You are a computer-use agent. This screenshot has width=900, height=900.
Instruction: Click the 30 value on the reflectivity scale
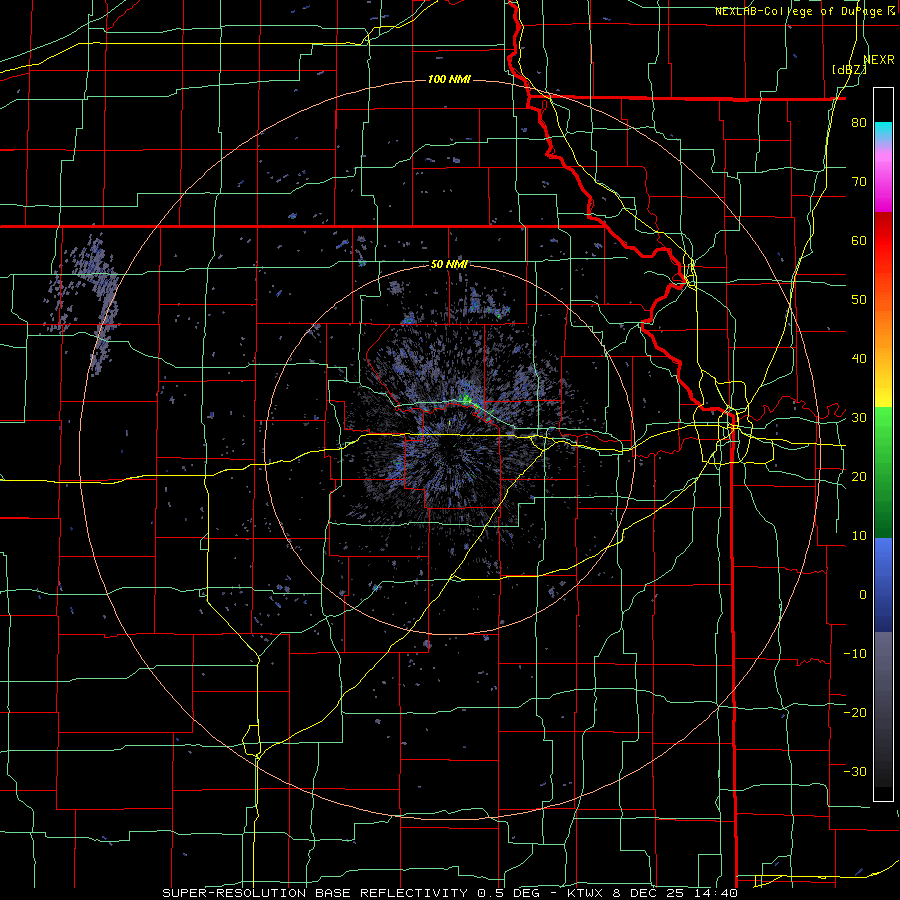click(859, 418)
